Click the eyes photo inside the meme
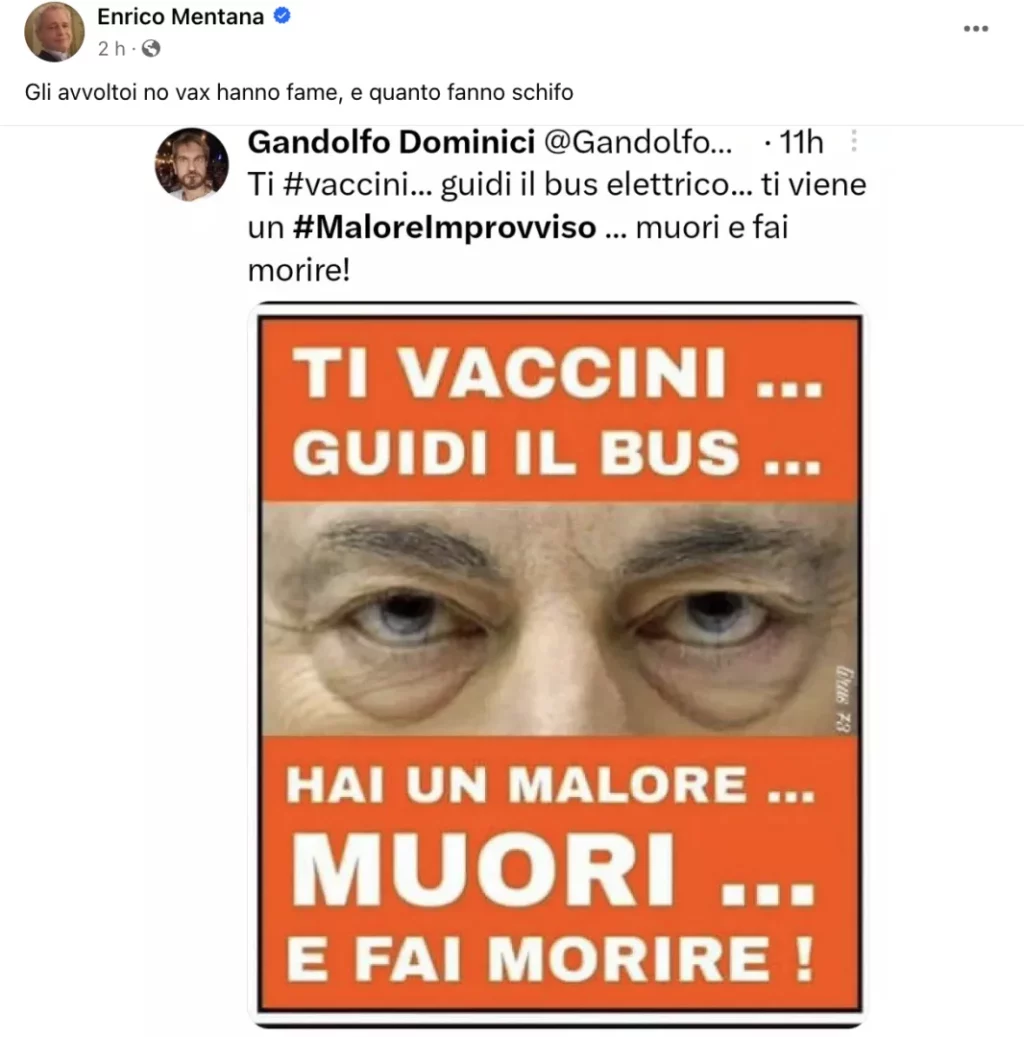The height and width of the screenshot is (1037, 1024). [560, 618]
